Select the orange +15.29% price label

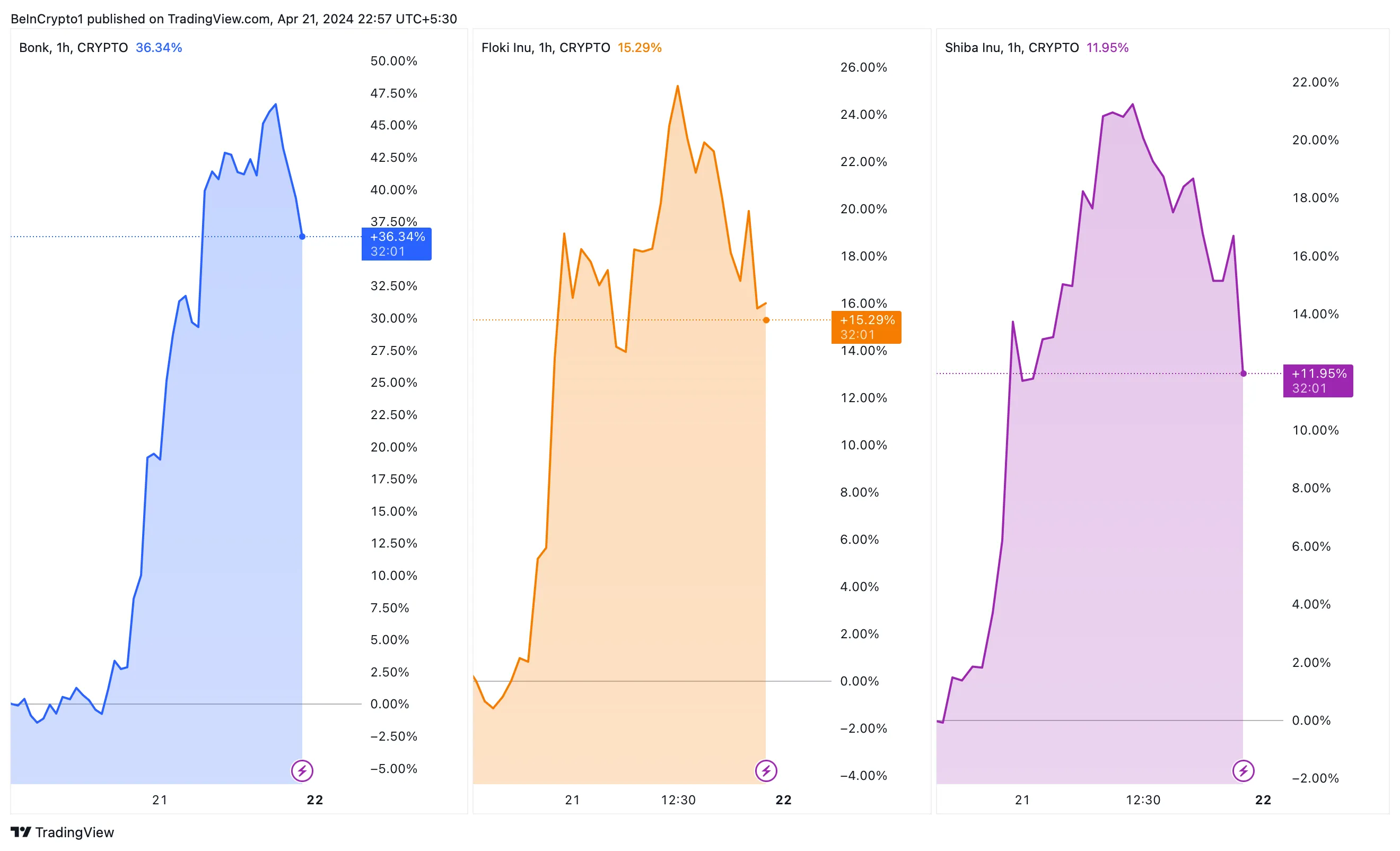click(866, 327)
